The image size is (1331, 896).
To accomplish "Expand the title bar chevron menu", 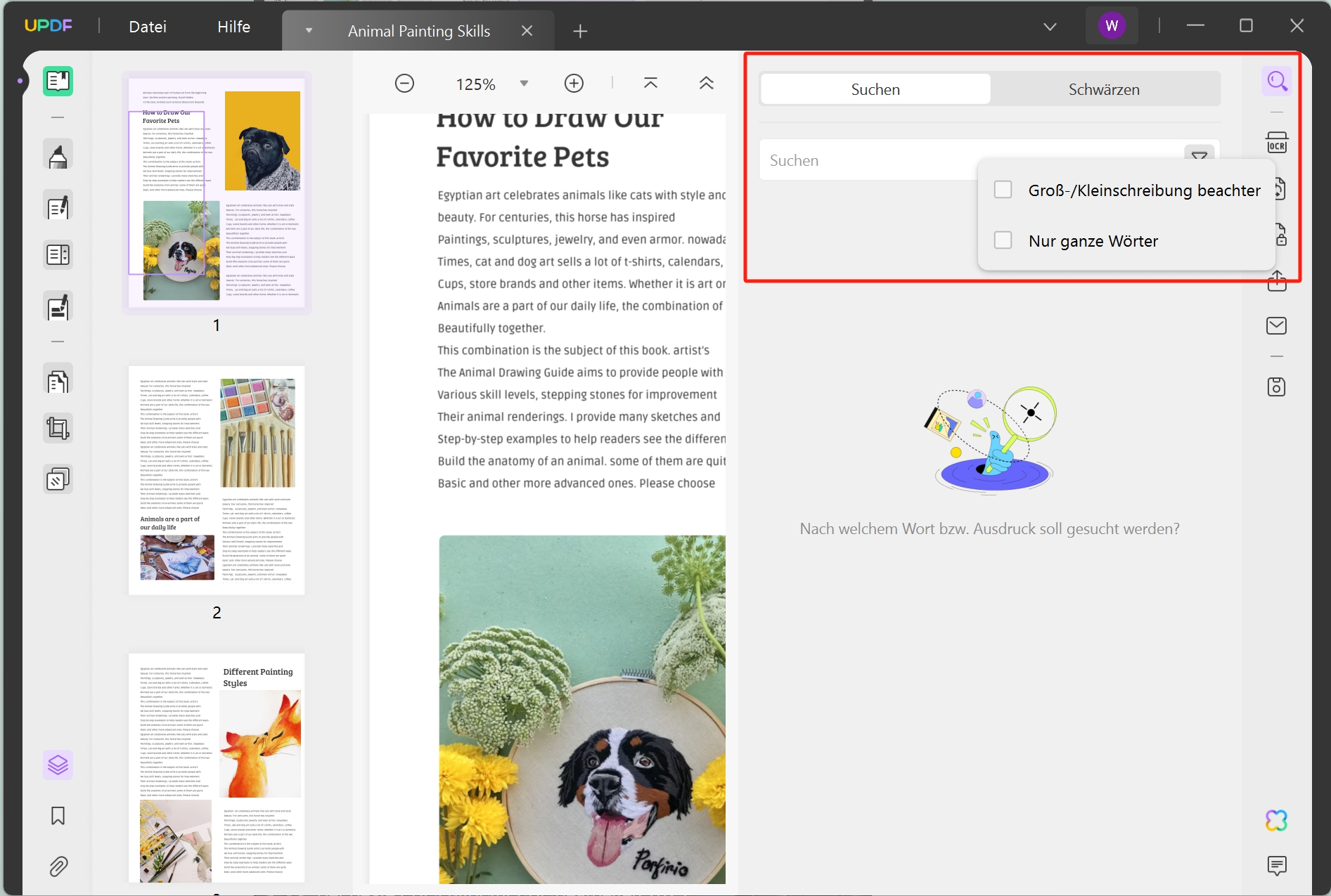I will 1050,27.
